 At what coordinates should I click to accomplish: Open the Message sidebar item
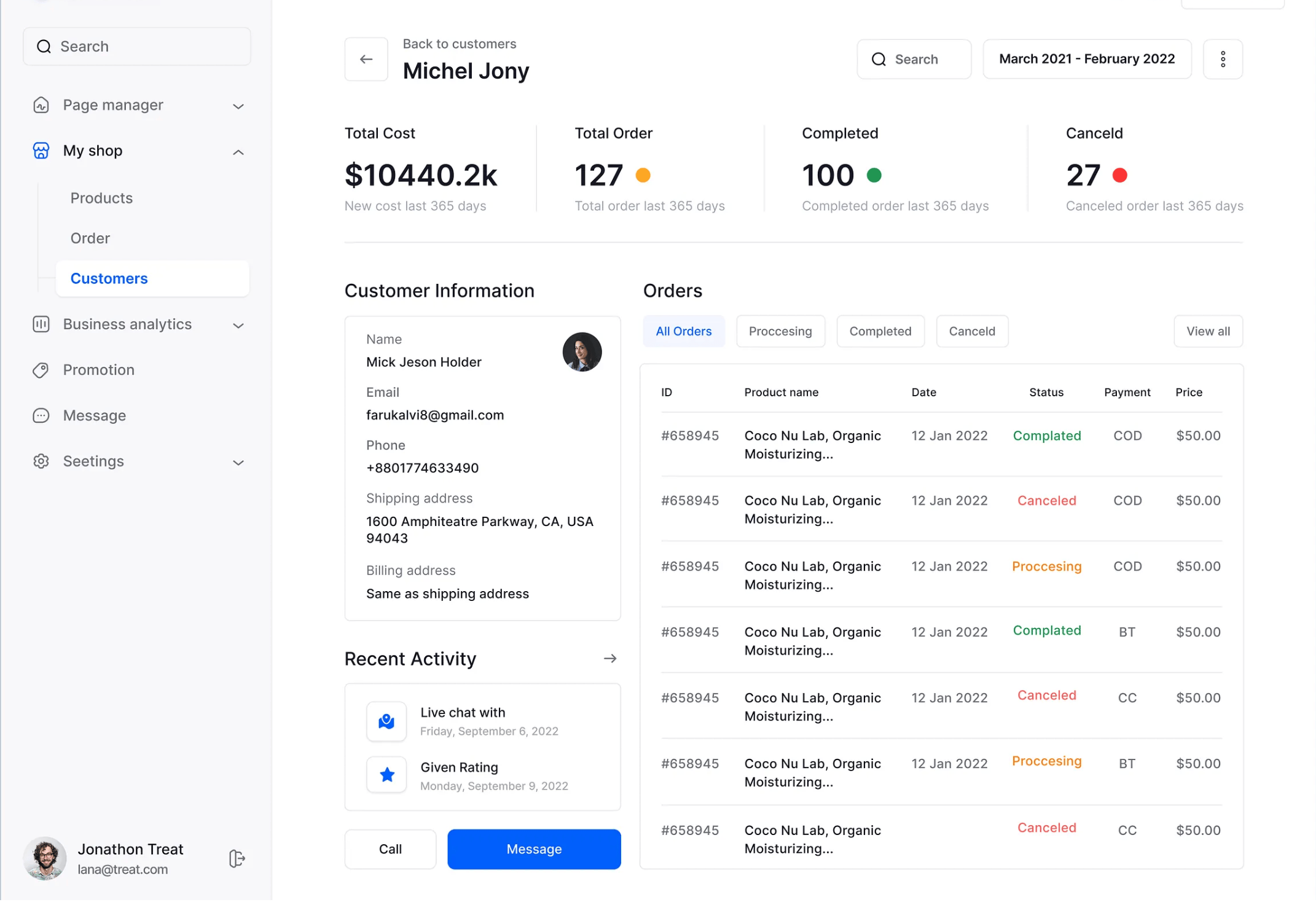[x=95, y=416]
